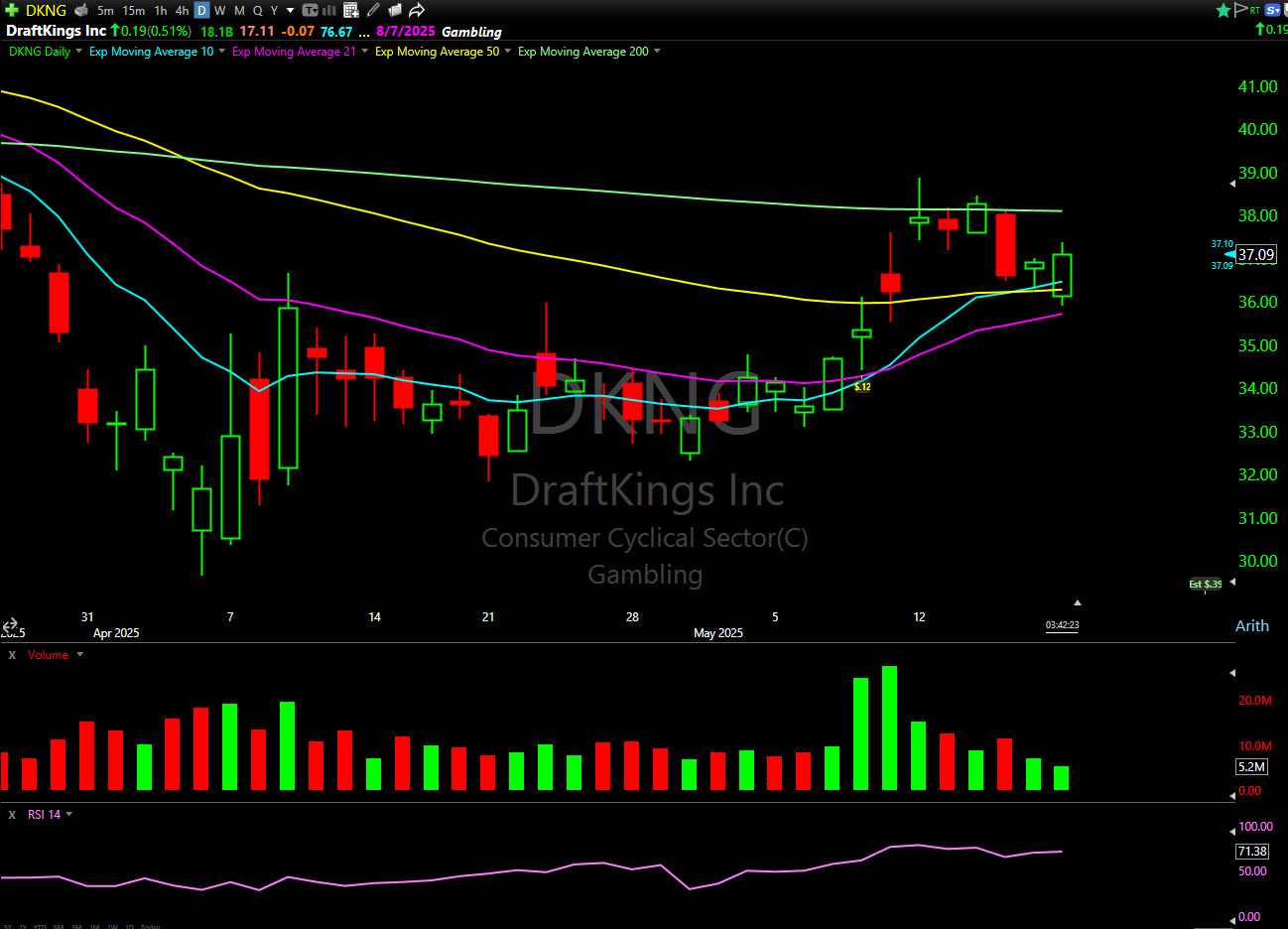Click the $.12 earnings marker on chart
The width and height of the screenshot is (1288, 929).
tap(862, 387)
